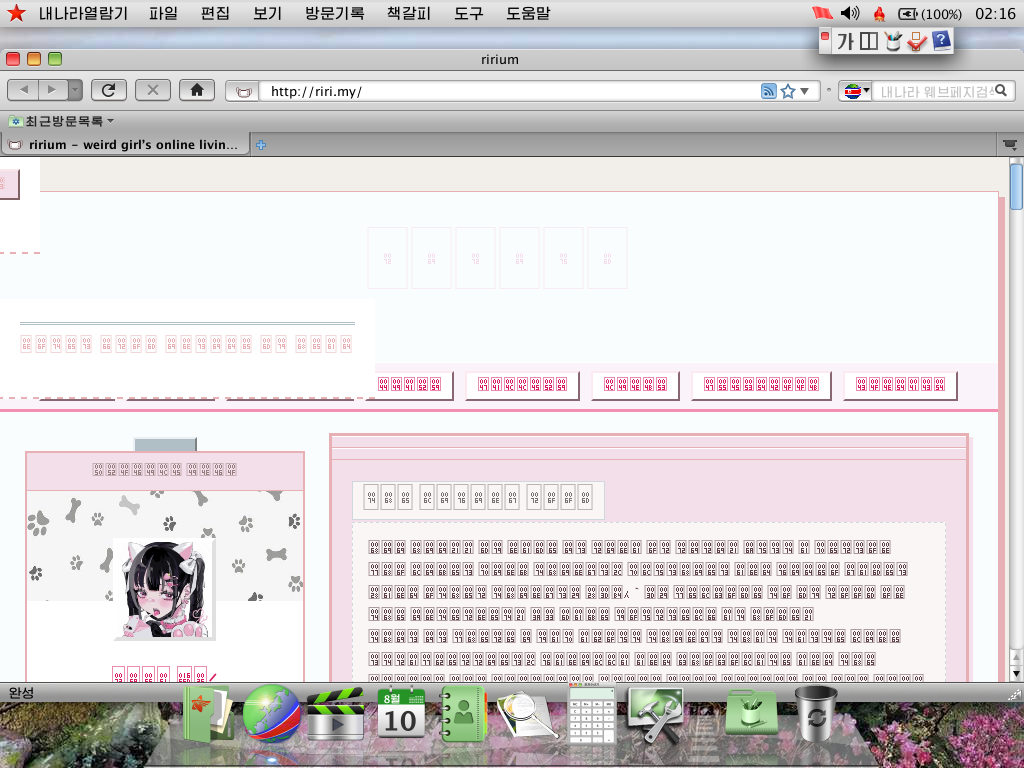Click nav button starting with hex 43 4F 4E 54

click(x=901, y=385)
